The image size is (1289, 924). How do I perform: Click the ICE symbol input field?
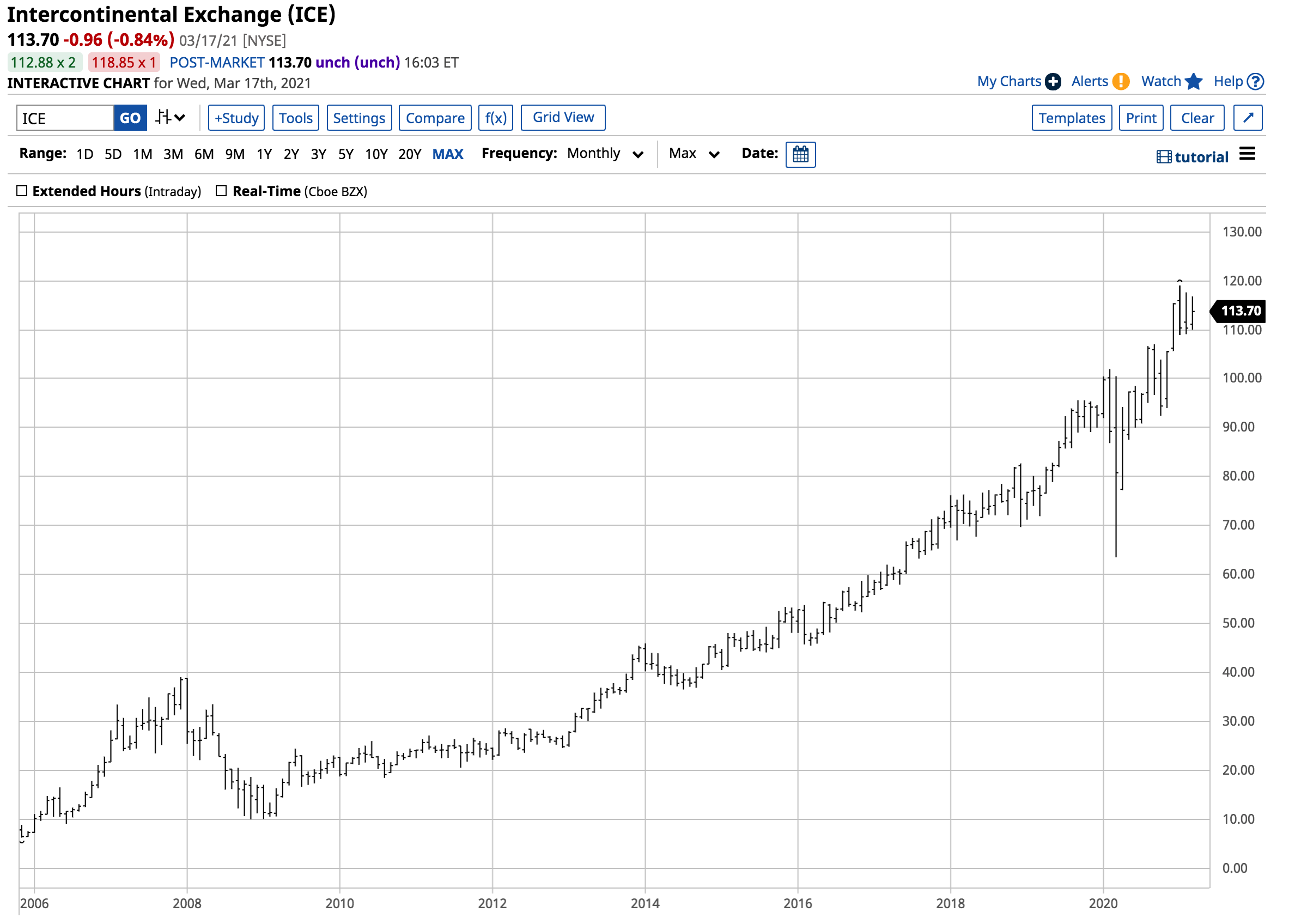[65, 118]
